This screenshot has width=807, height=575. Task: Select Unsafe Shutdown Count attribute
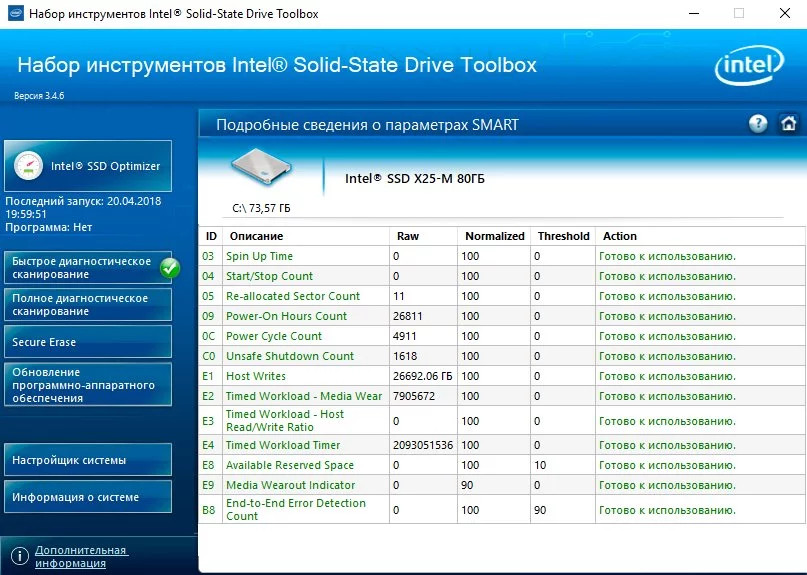tap(290, 356)
